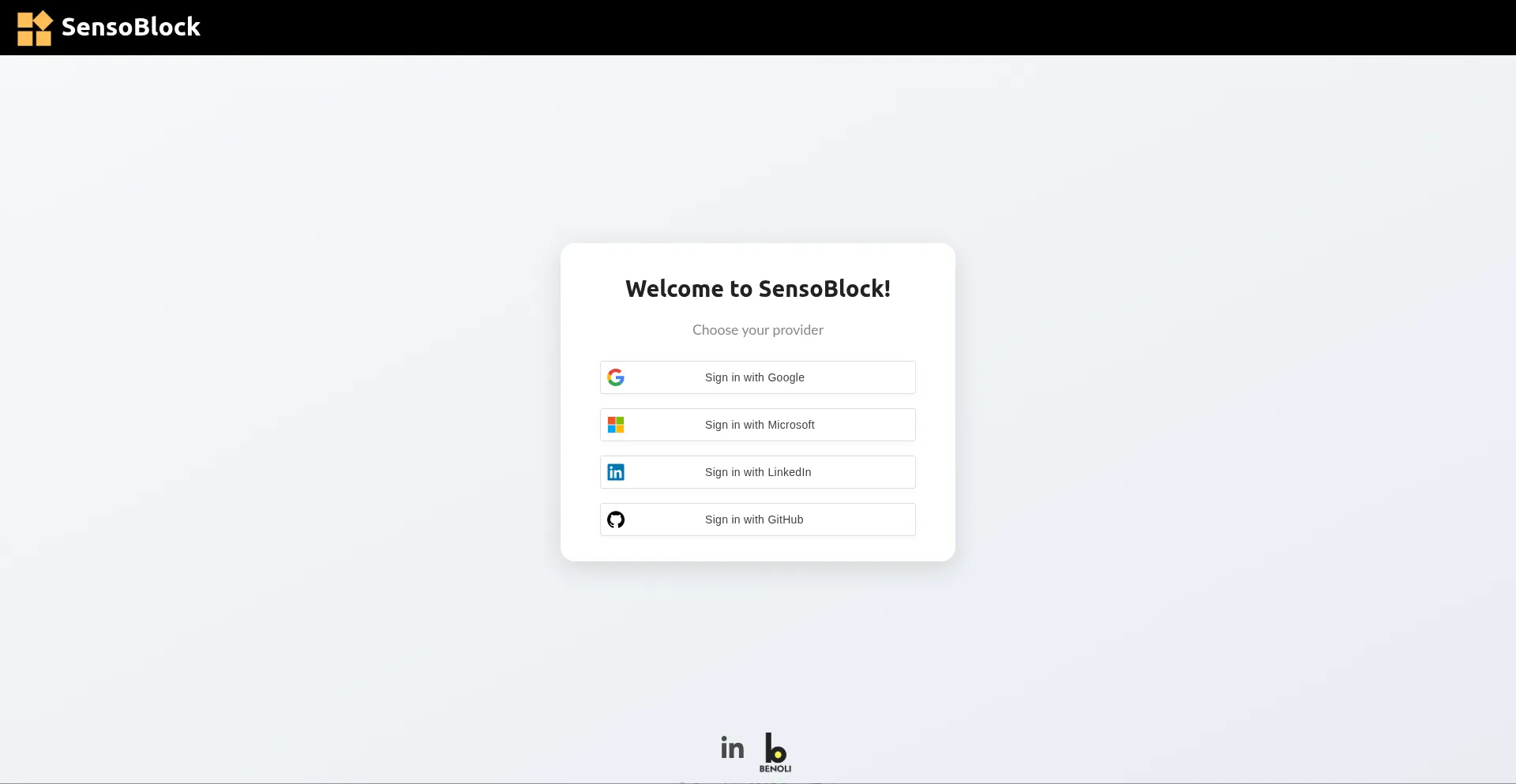Click the SensoBlock wordmark in the header
Image resolution: width=1516 pixels, height=784 pixels.
point(131,27)
